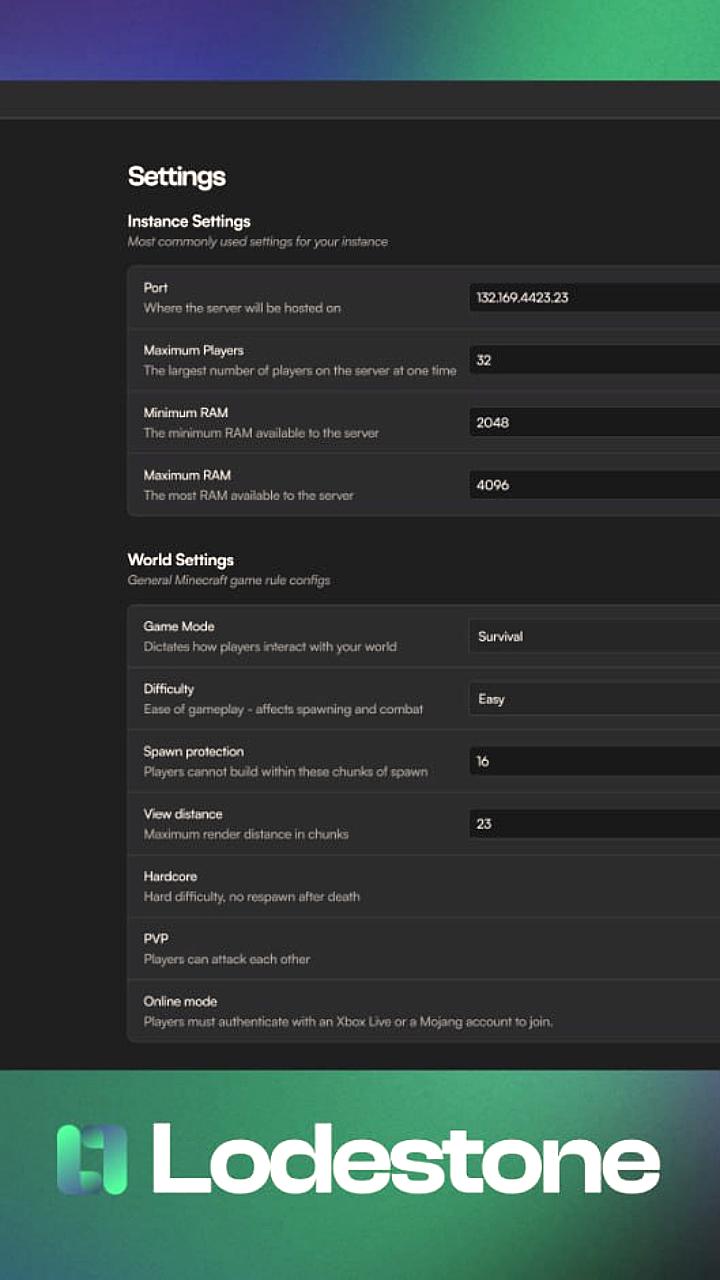This screenshot has height=1280, width=720.
Task: Click the Lodestone logo icon
Action: 92,1159
